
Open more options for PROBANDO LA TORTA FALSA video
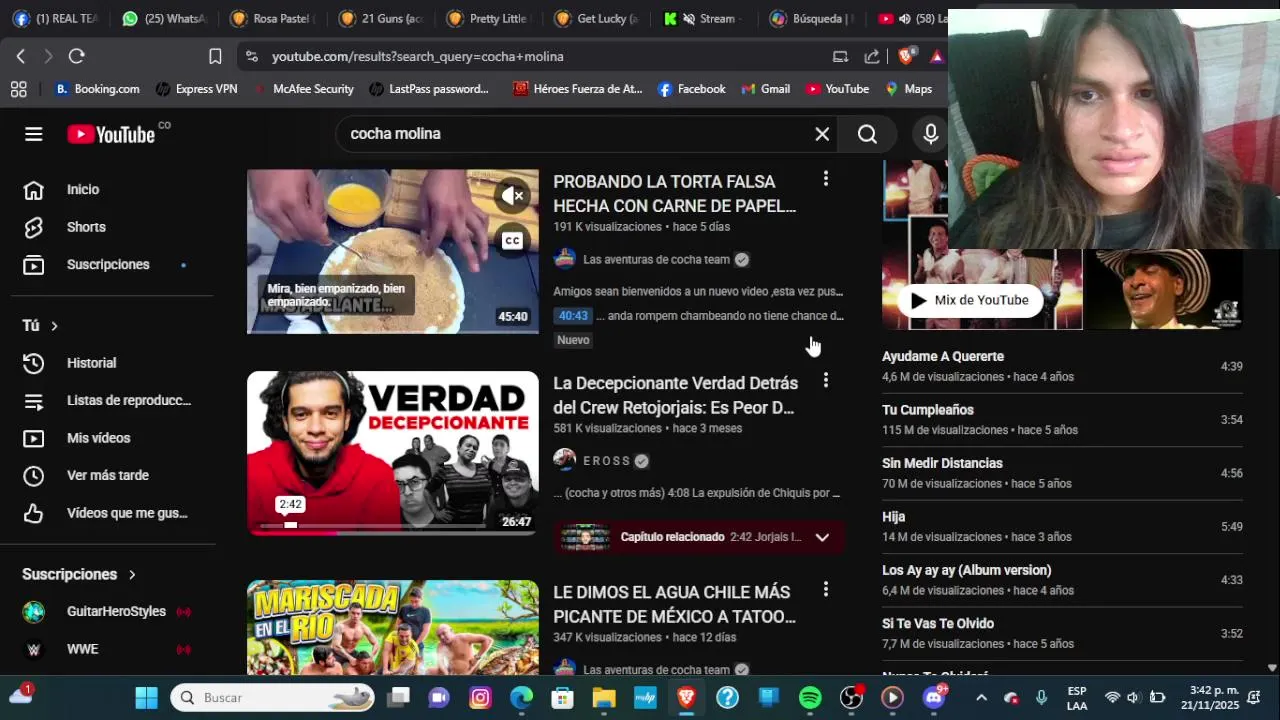pyautogui.click(x=825, y=179)
